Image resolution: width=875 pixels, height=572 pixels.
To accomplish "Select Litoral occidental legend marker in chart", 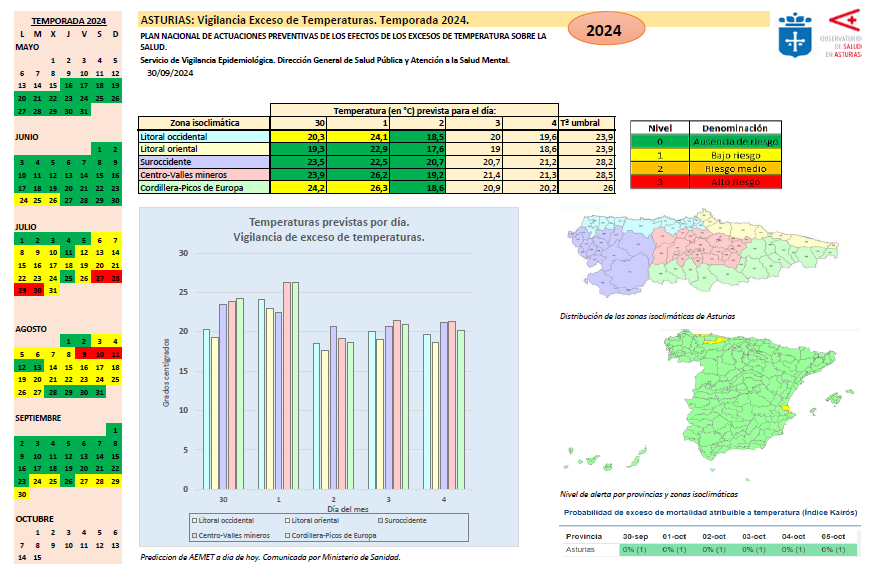I will (195, 520).
